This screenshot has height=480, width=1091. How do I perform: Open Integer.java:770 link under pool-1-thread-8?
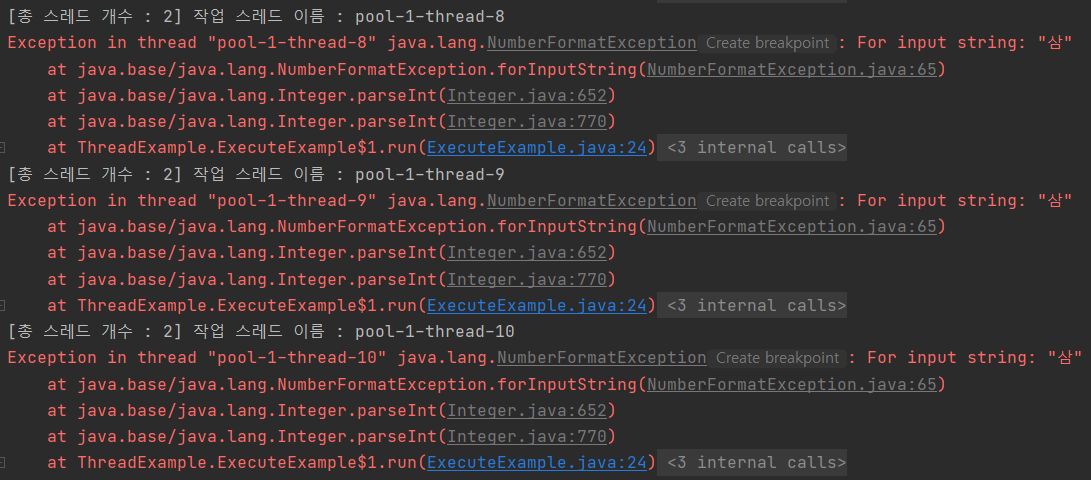pyautogui.click(x=527, y=122)
